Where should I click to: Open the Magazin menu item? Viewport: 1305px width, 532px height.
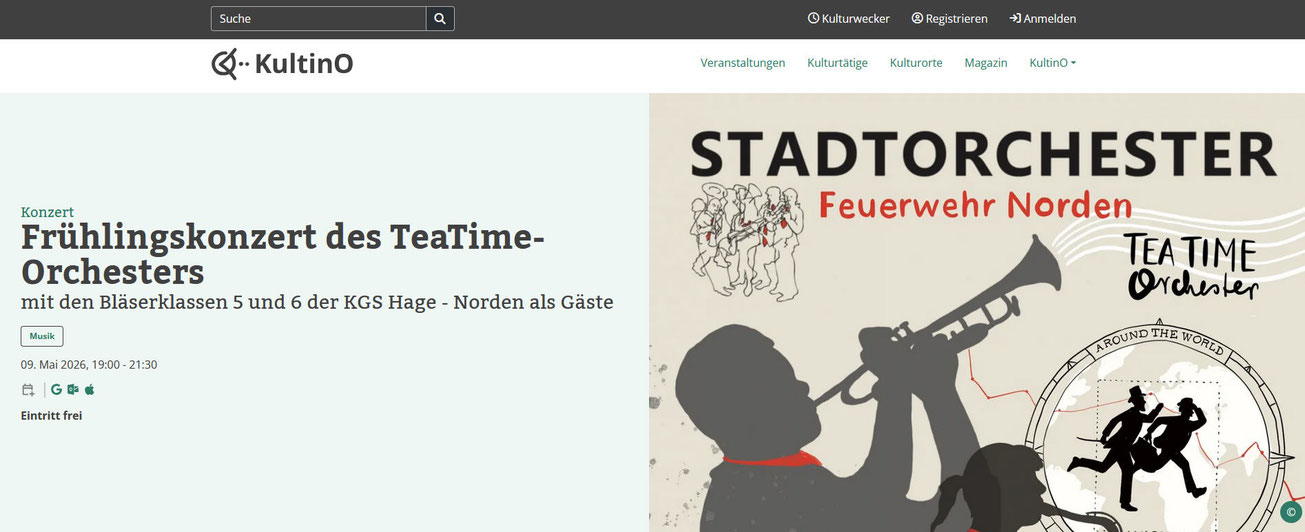(986, 63)
